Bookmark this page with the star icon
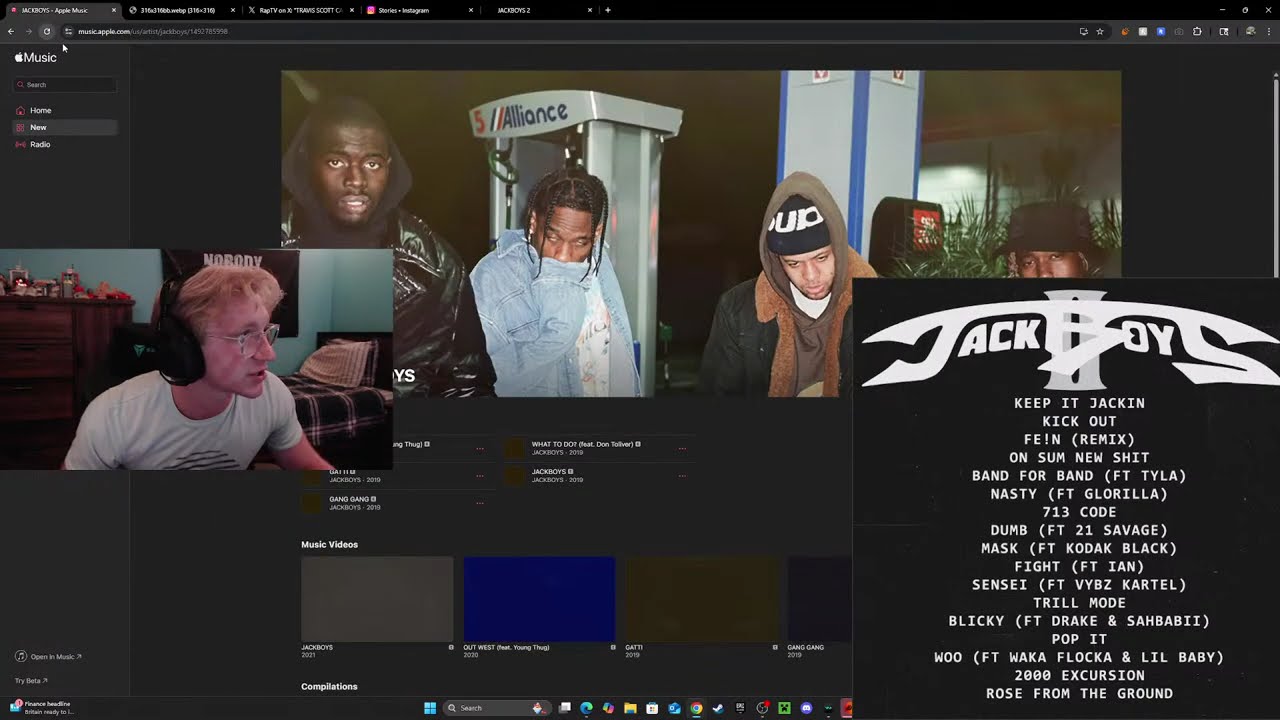1280x720 pixels. [1100, 31]
